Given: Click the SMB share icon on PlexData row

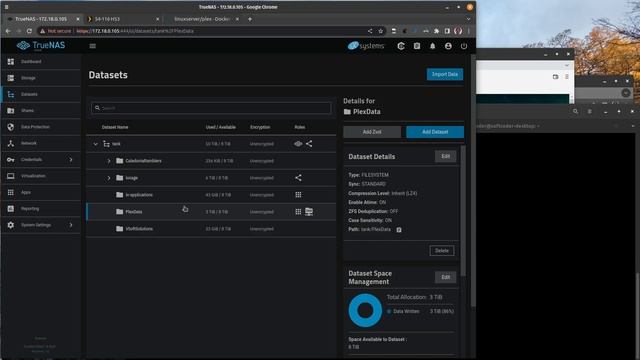Looking at the screenshot, I should coord(309,211).
